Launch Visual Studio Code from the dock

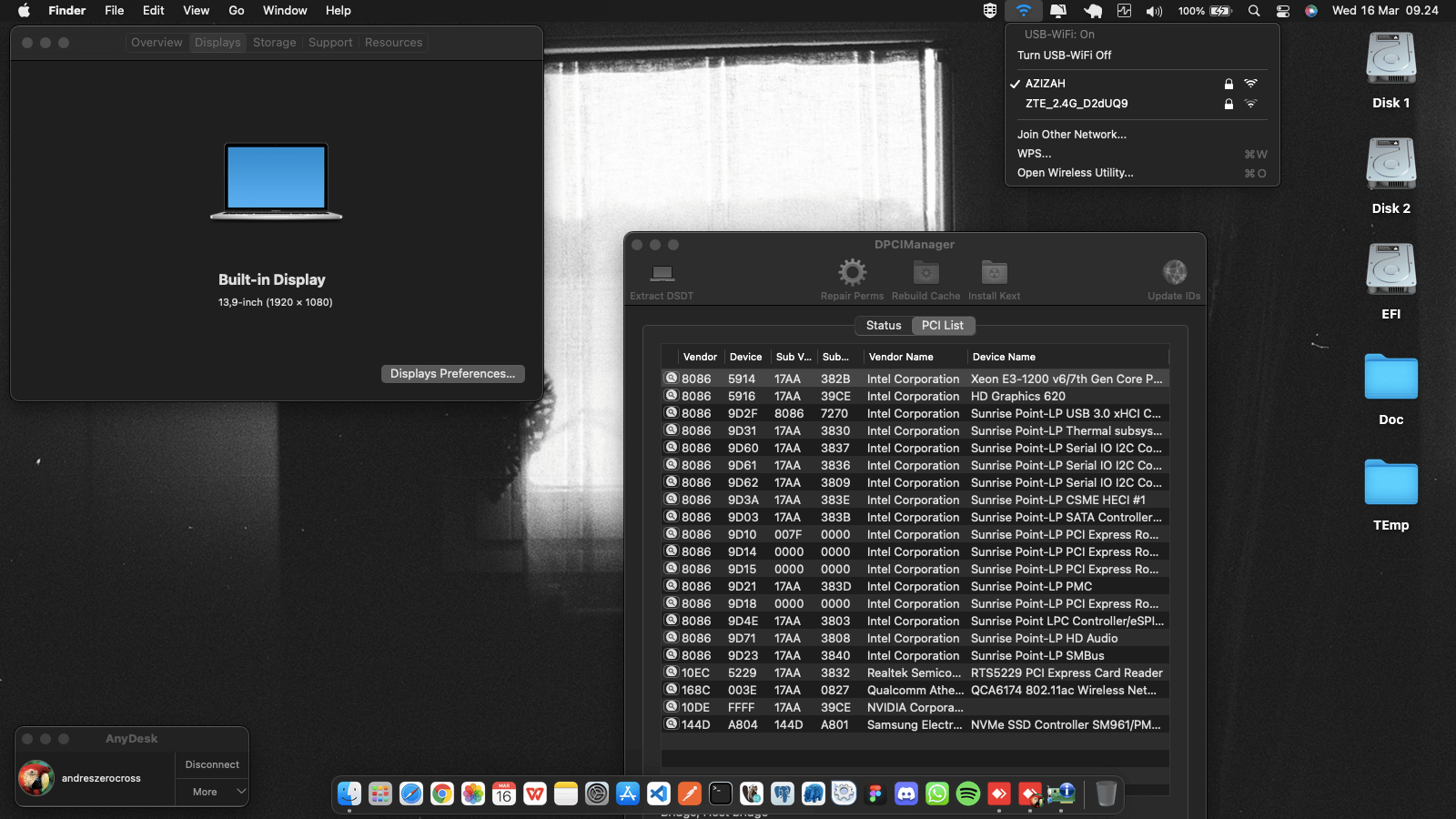659,794
